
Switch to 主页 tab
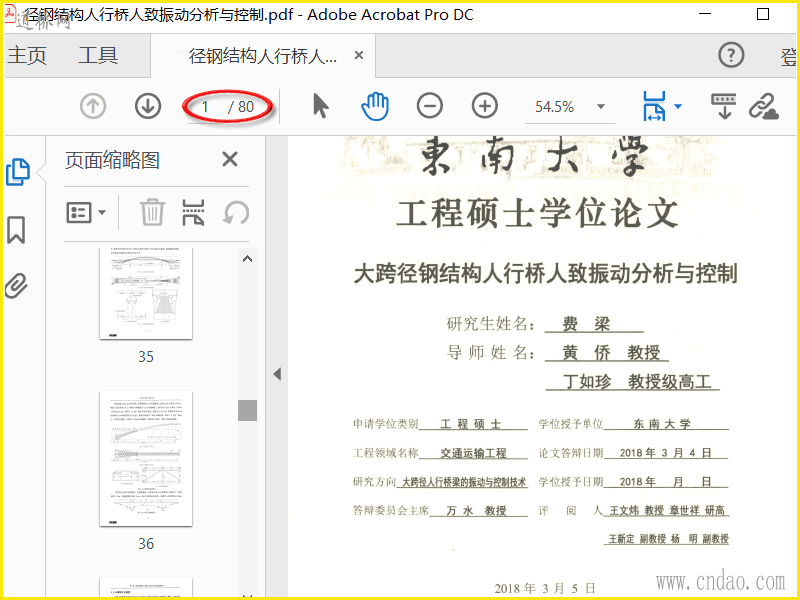click(27, 55)
